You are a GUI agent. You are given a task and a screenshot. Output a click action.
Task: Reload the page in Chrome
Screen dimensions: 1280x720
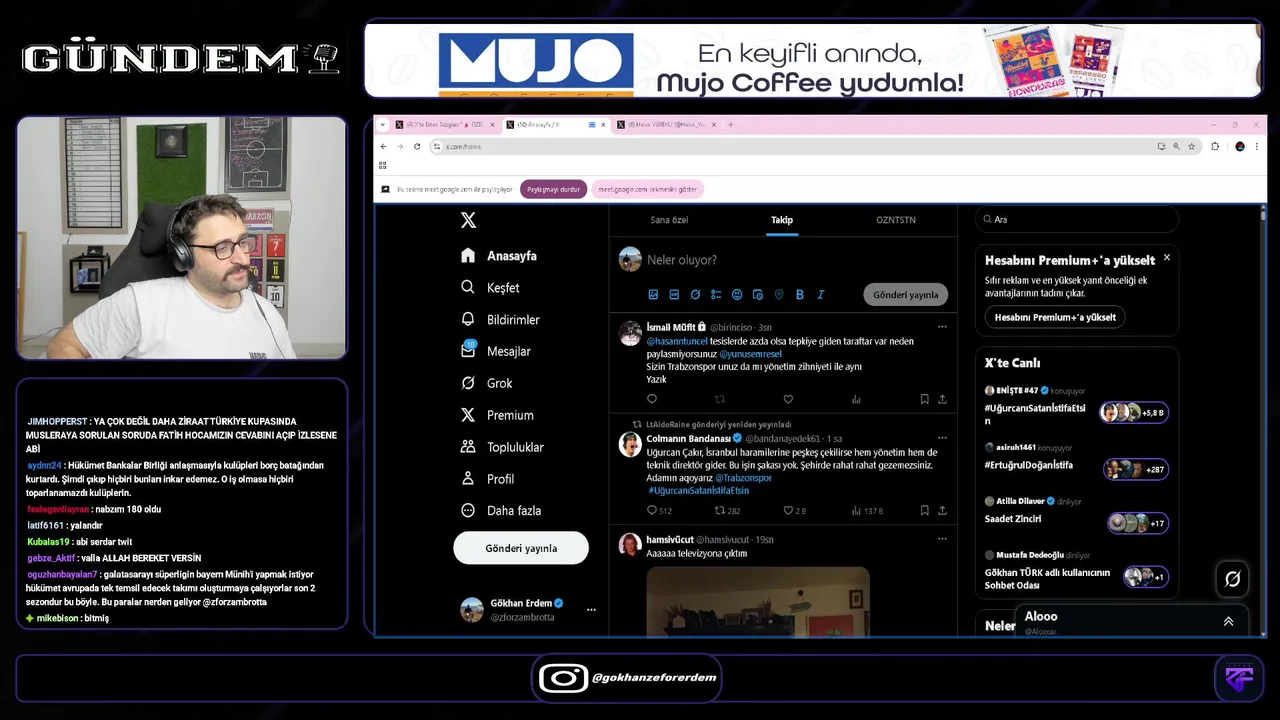click(x=416, y=146)
